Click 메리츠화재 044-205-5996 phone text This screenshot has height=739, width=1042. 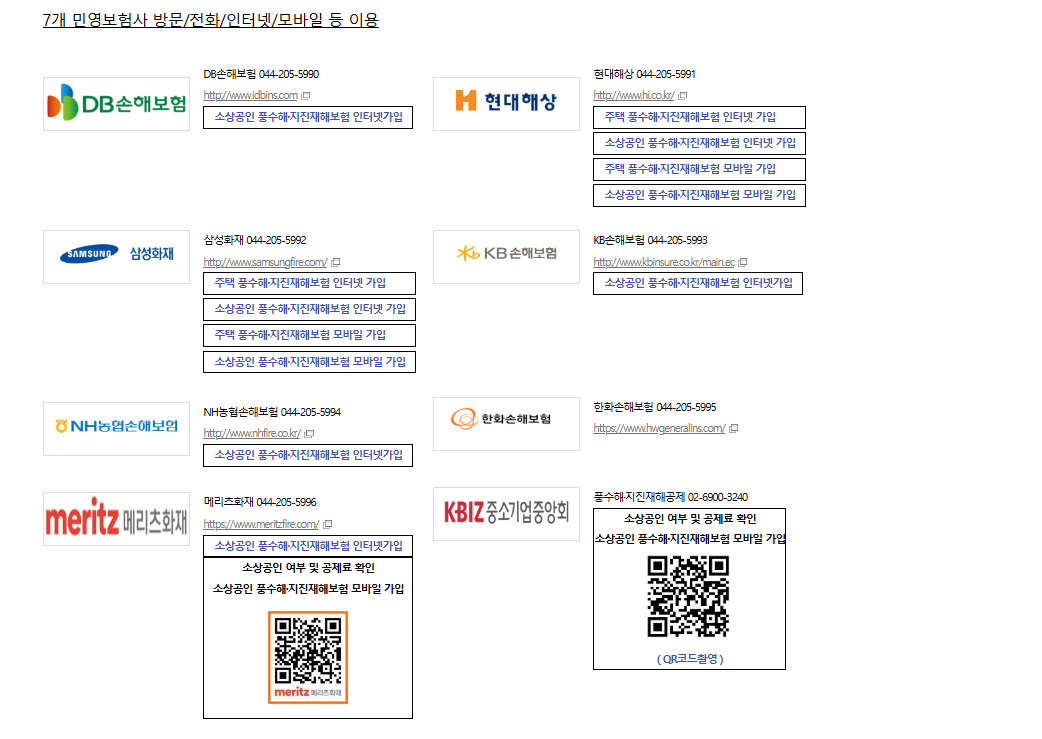pos(260,502)
